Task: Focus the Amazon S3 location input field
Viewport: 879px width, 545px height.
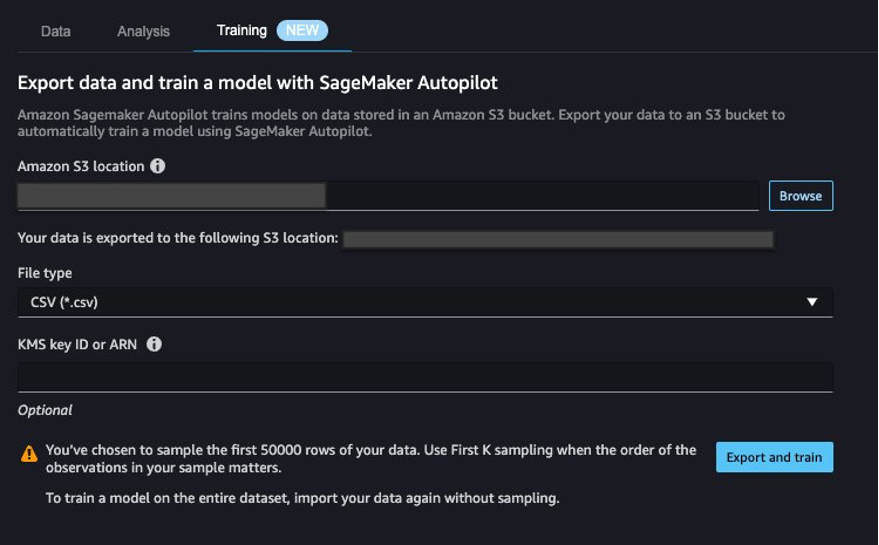Action: pyautogui.click(x=540, y=196)
